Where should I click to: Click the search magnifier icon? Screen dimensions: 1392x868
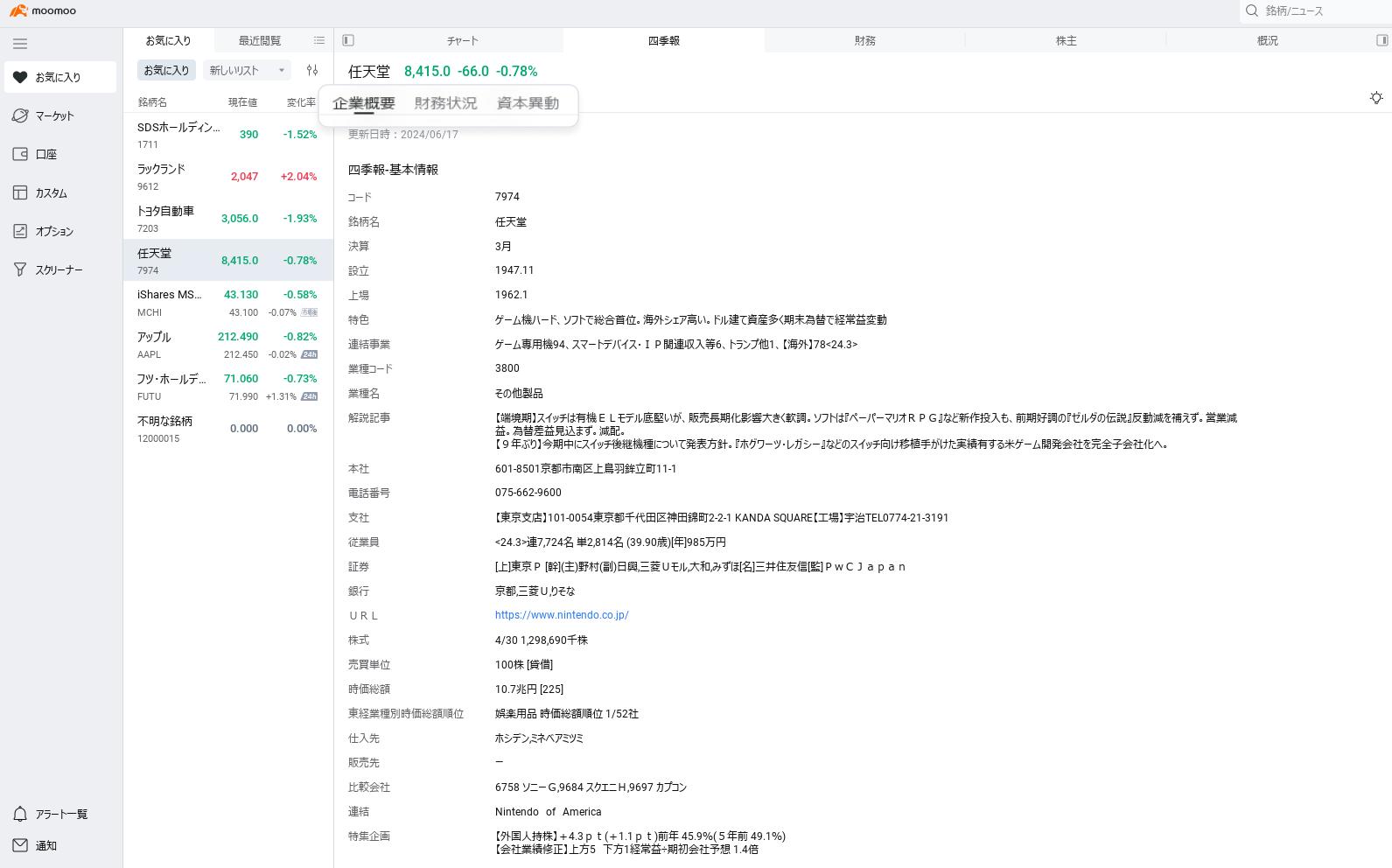pos(1252,10)
